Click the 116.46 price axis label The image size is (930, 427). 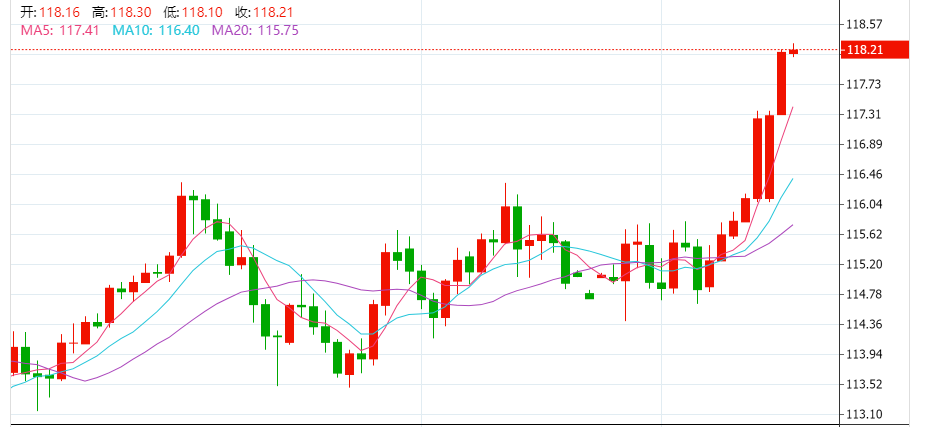point(865,174)
